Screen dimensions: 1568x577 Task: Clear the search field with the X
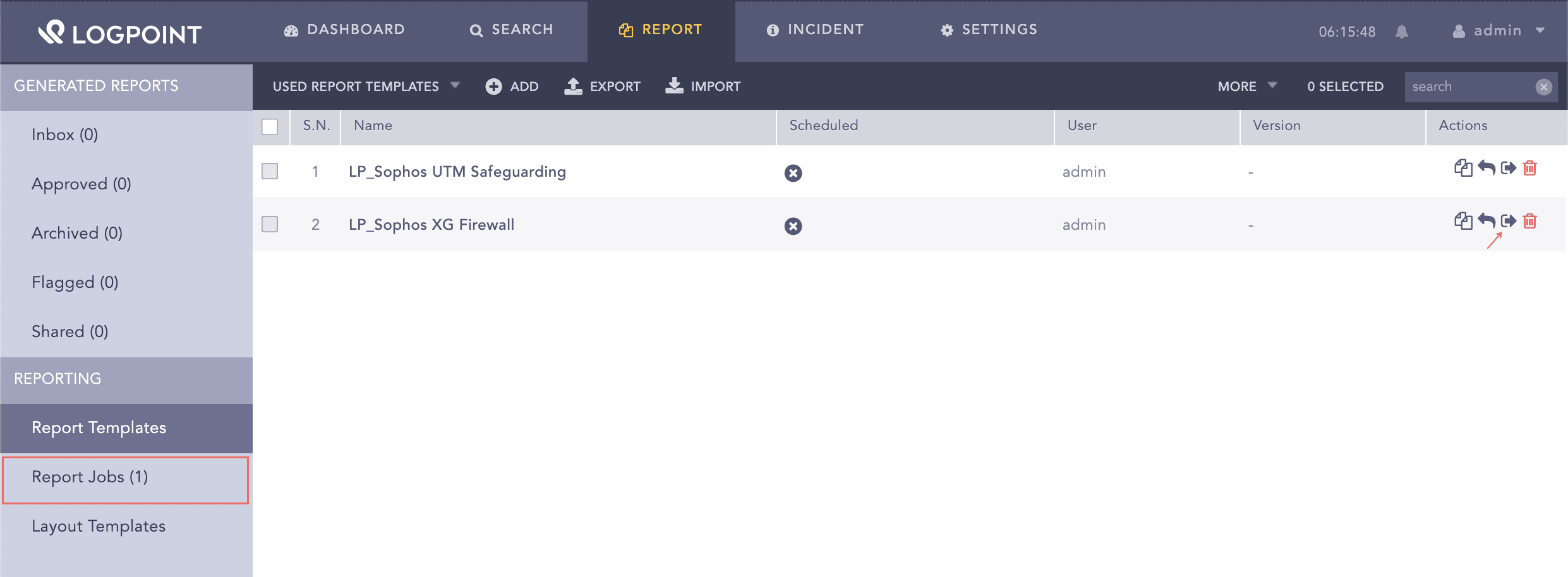coord(1544,87)
